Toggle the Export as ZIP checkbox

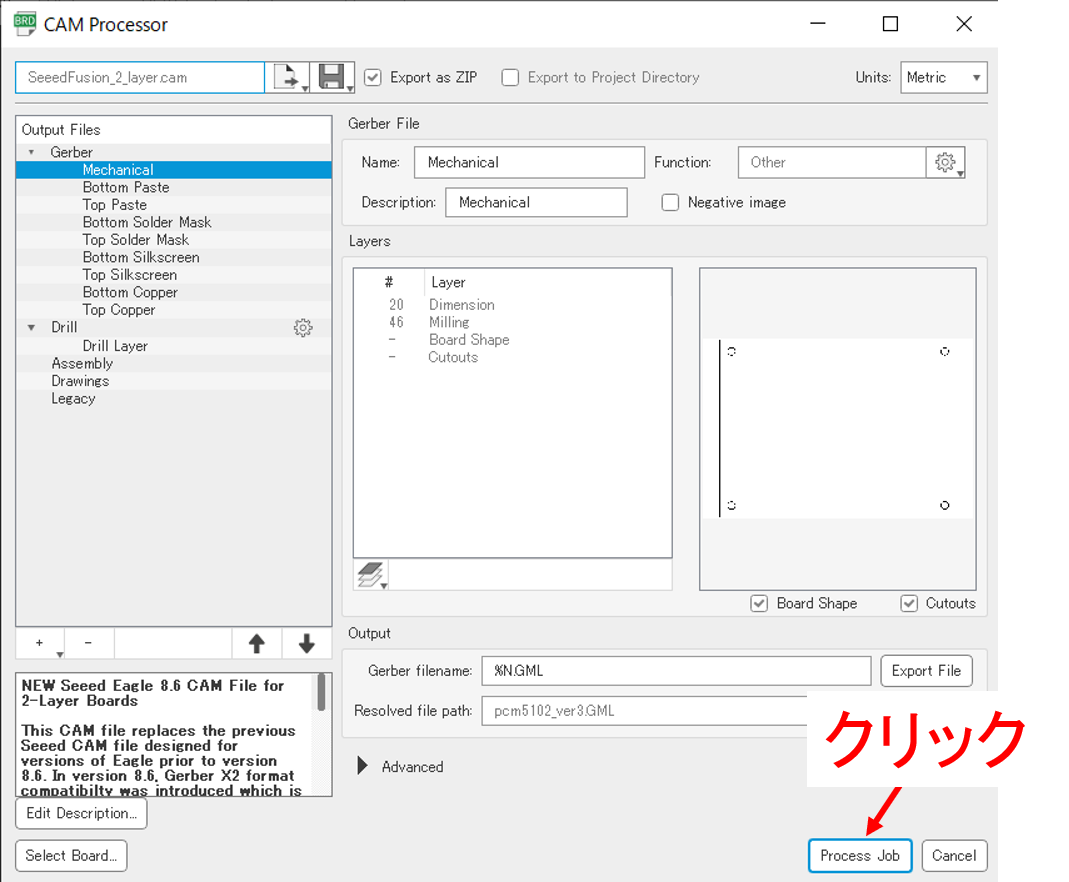click(x=373, y=78)
